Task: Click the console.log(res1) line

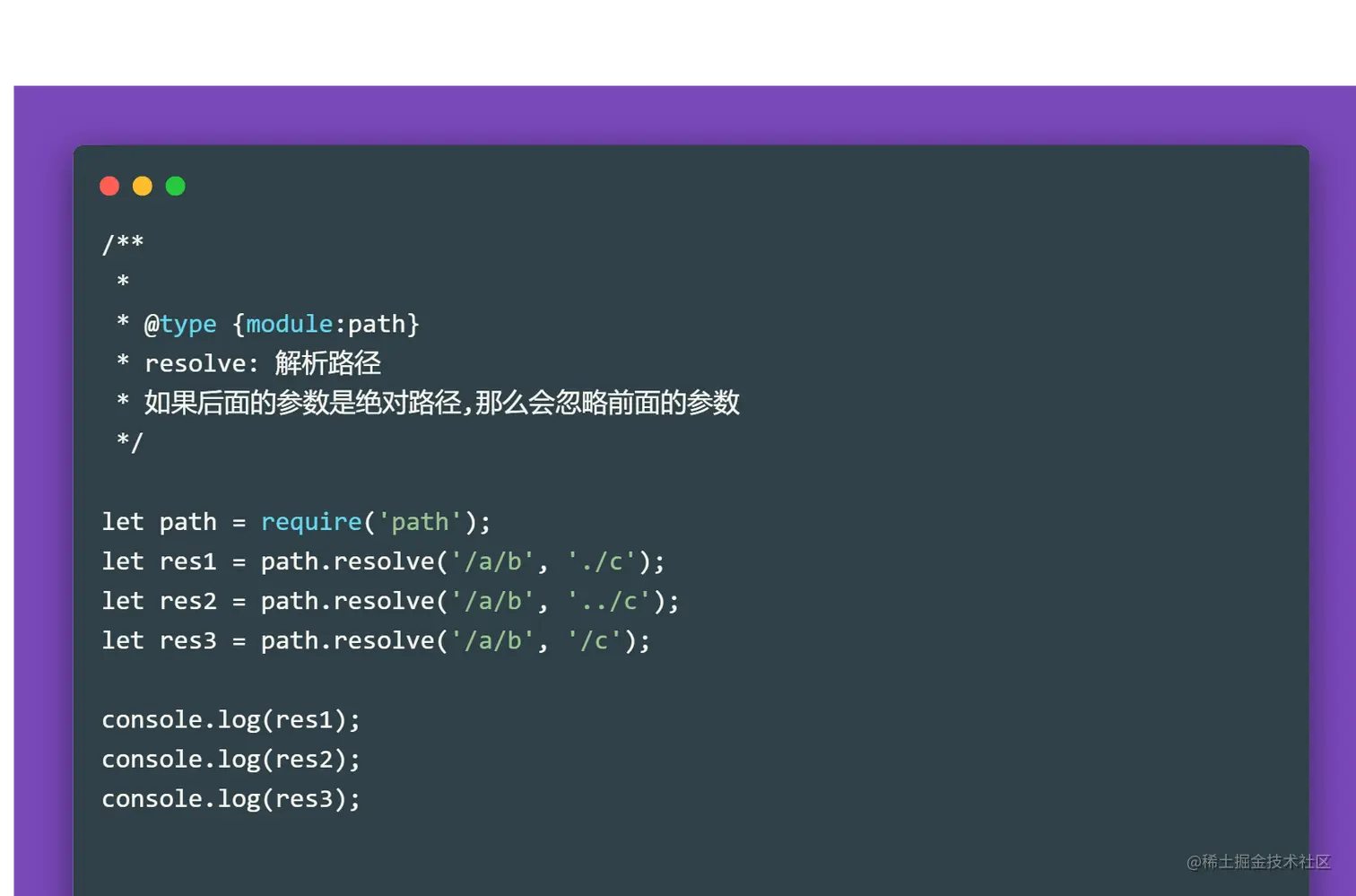Action: (230, 720)
